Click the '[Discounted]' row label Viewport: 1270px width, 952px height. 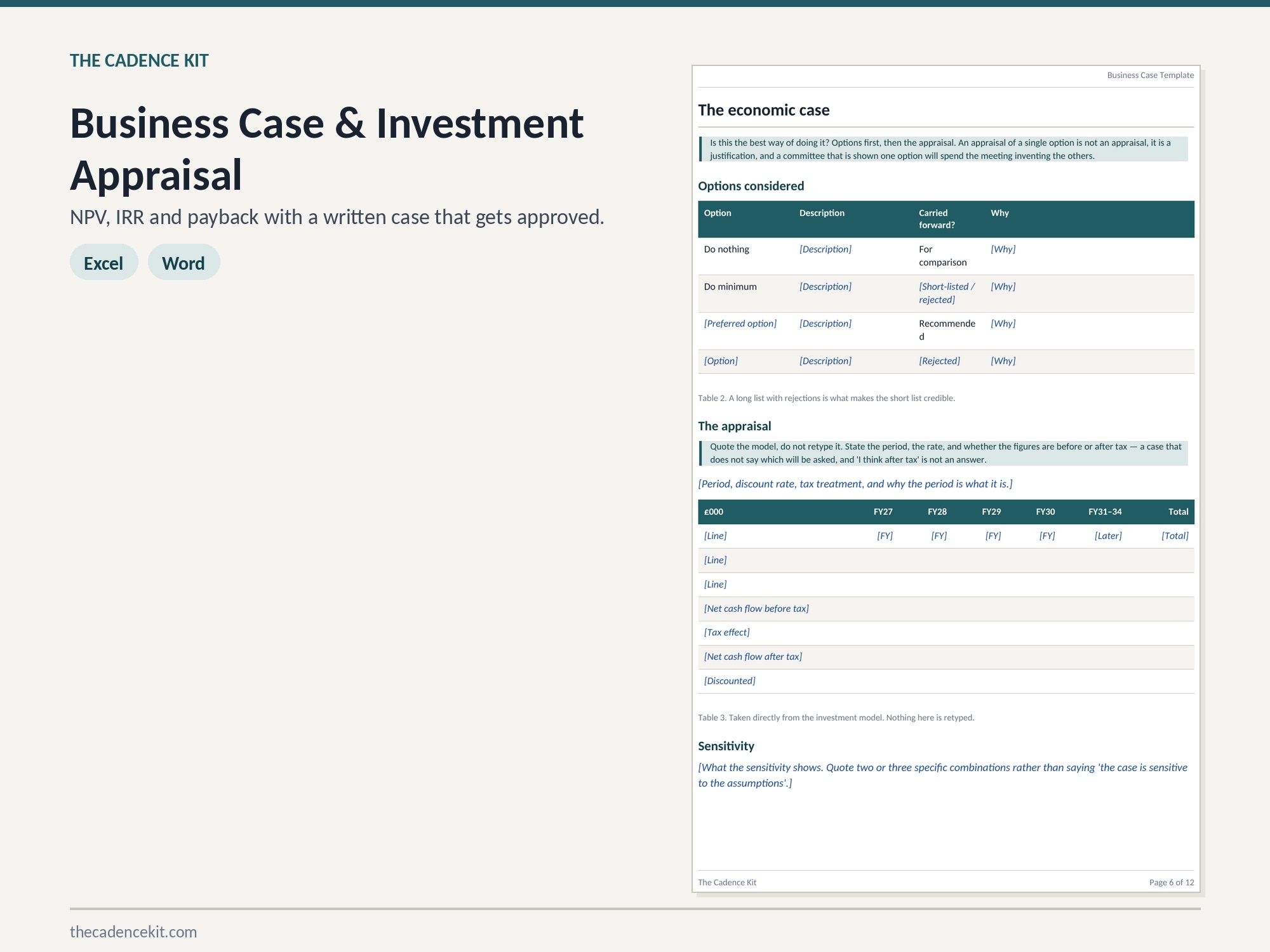[730, 681]
